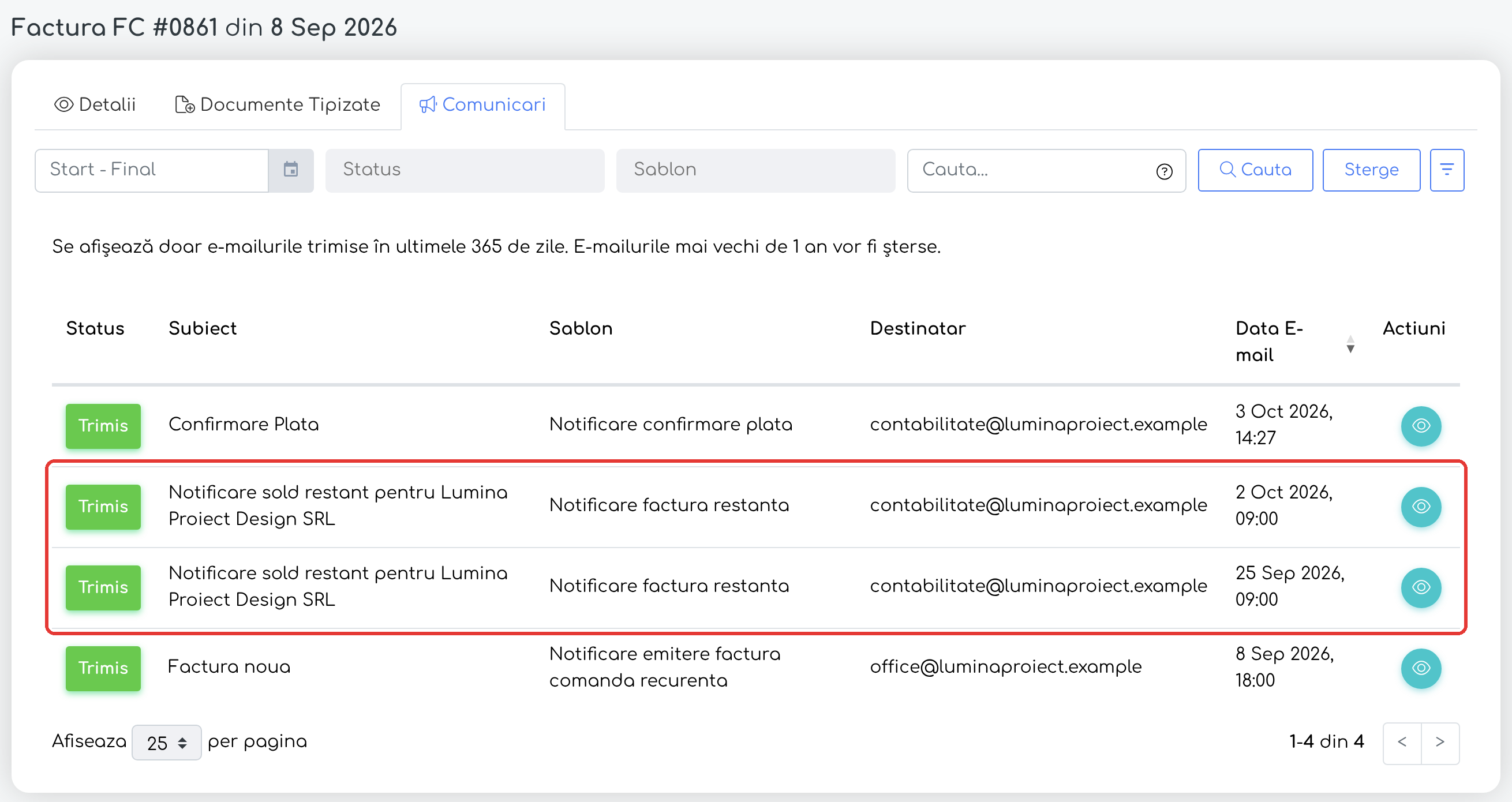This screenshot has height=802, width=1512.
Task: View the 2 Oct 2026 restant notification email
Action: pyautogui.click(x=1420, y=507)
